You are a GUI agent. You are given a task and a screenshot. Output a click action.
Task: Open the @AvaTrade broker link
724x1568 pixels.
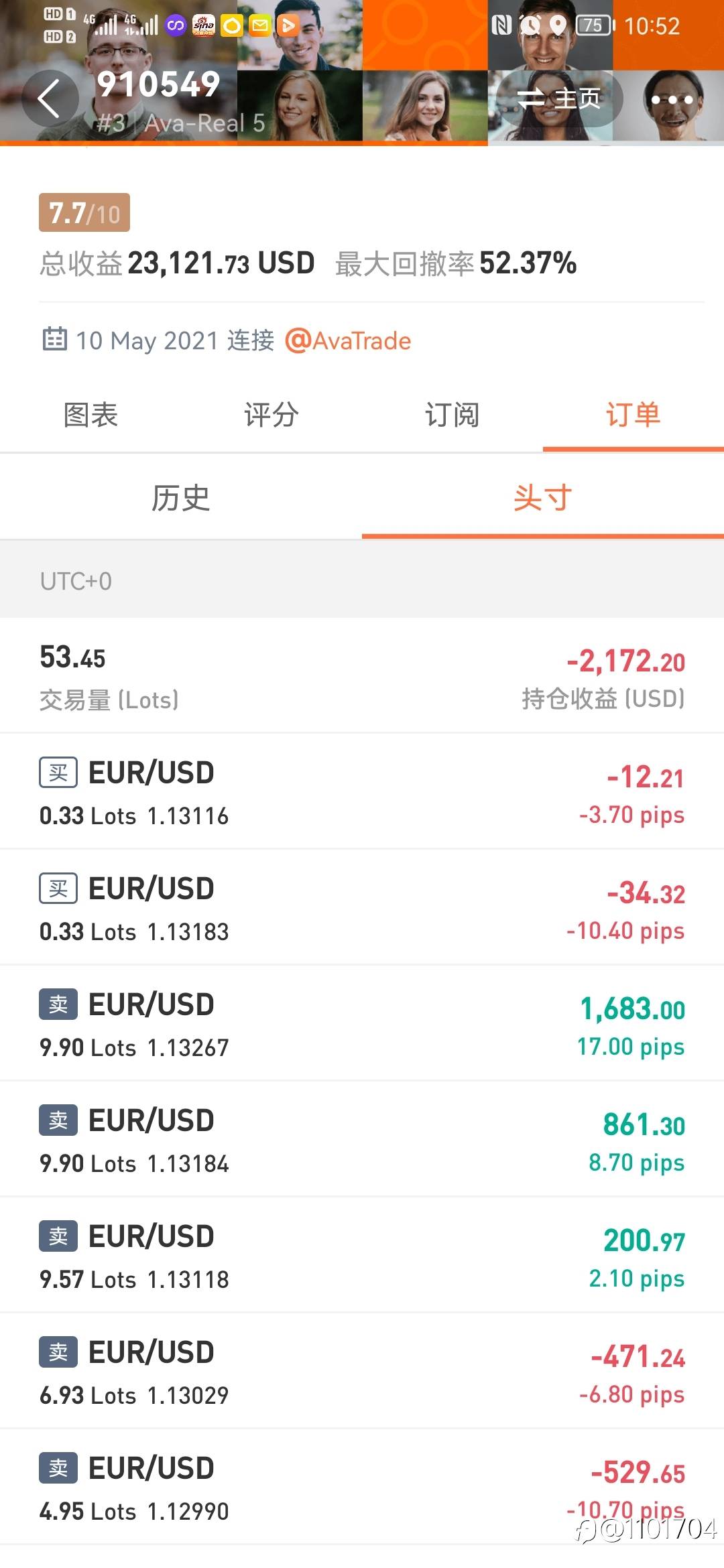coord(348,341)
